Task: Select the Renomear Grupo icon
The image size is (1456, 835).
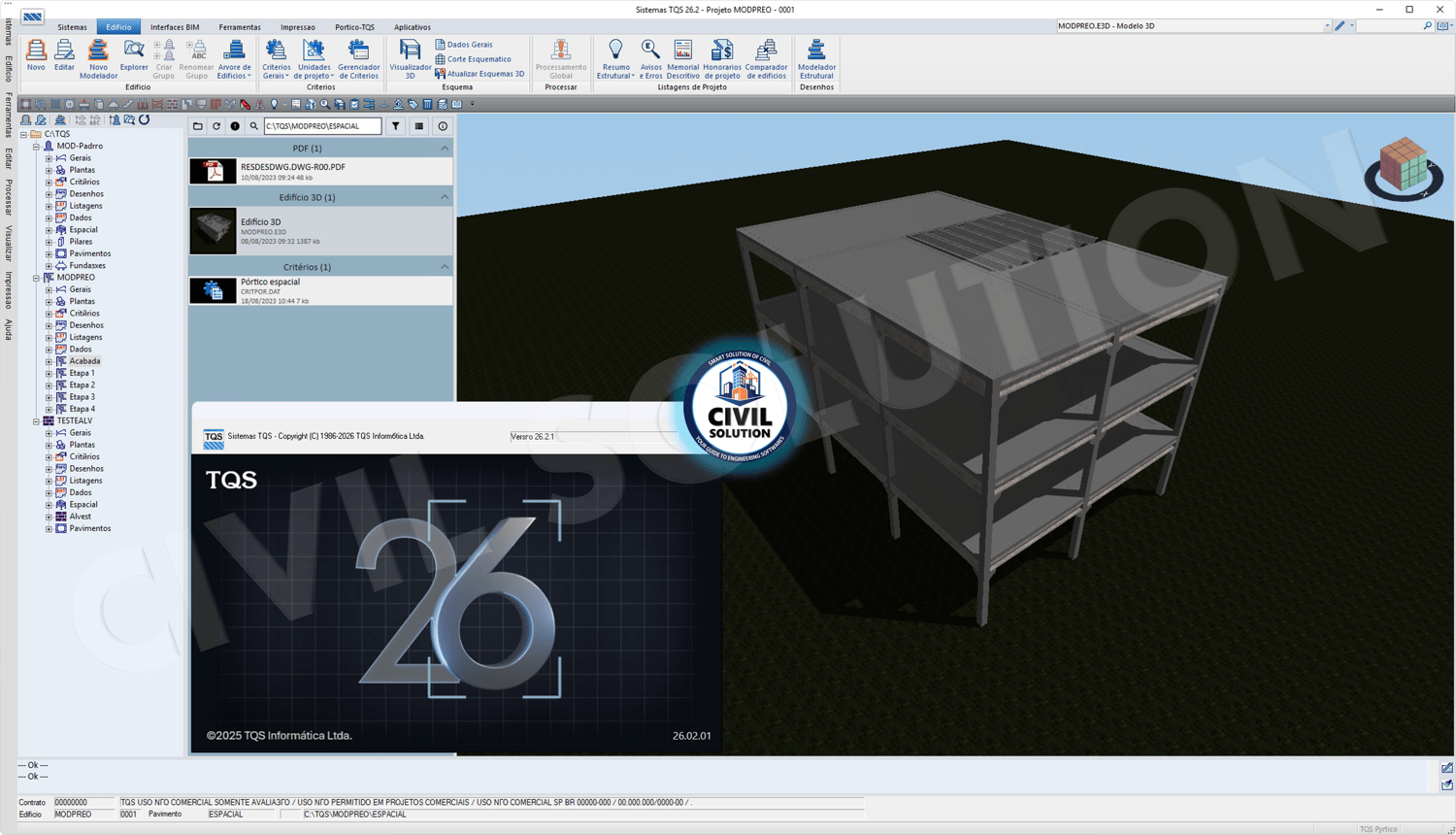Action: click(x=196, y=59)
